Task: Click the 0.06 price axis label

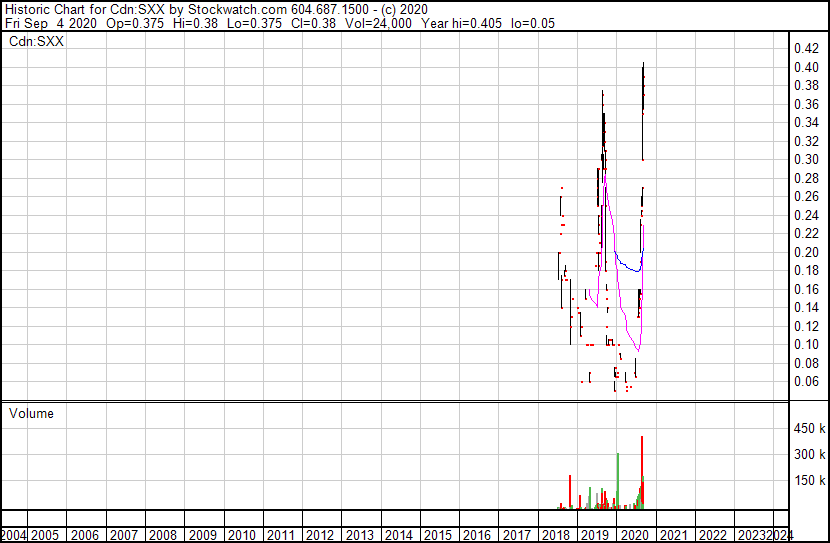Action: 806,382
